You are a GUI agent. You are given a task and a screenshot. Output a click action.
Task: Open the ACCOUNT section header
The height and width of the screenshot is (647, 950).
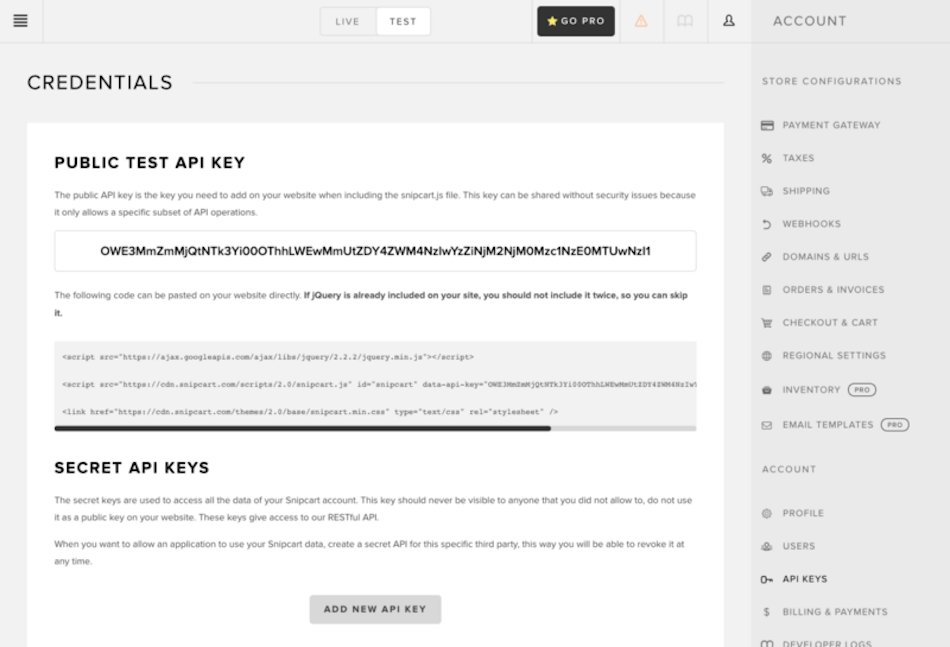click(789, 469)
